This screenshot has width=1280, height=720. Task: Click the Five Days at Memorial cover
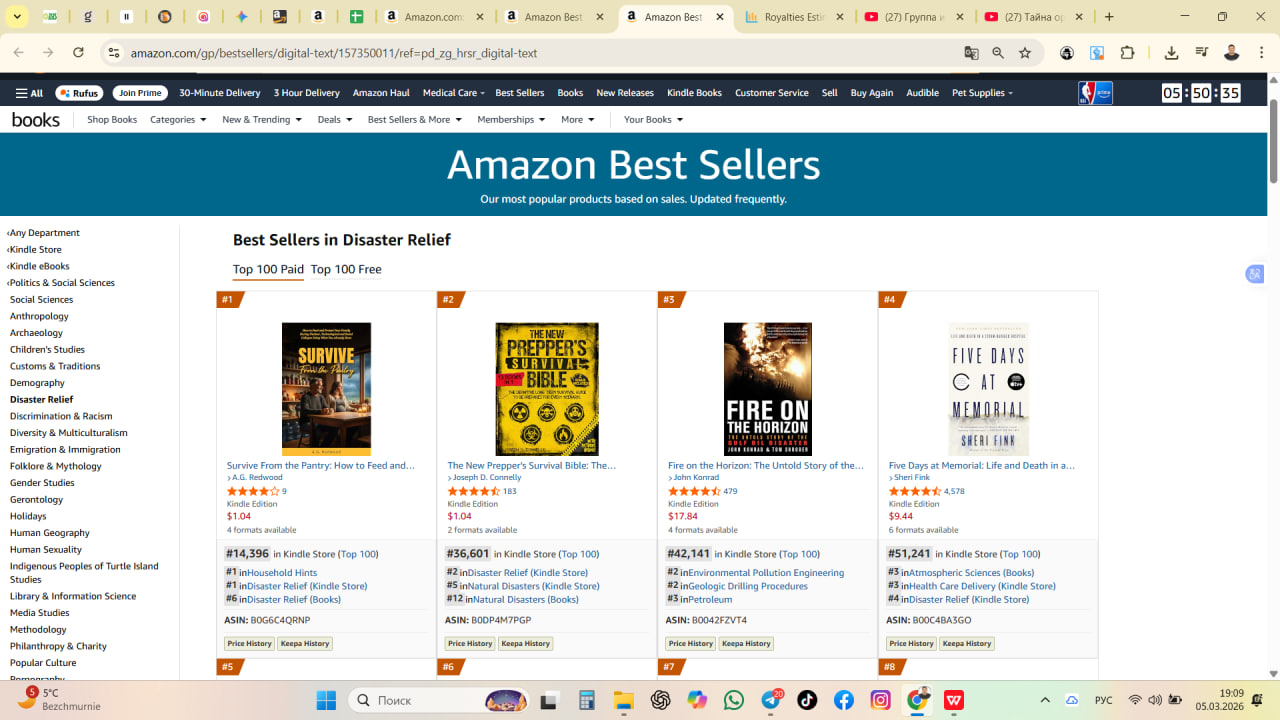(x=988, y=389)
